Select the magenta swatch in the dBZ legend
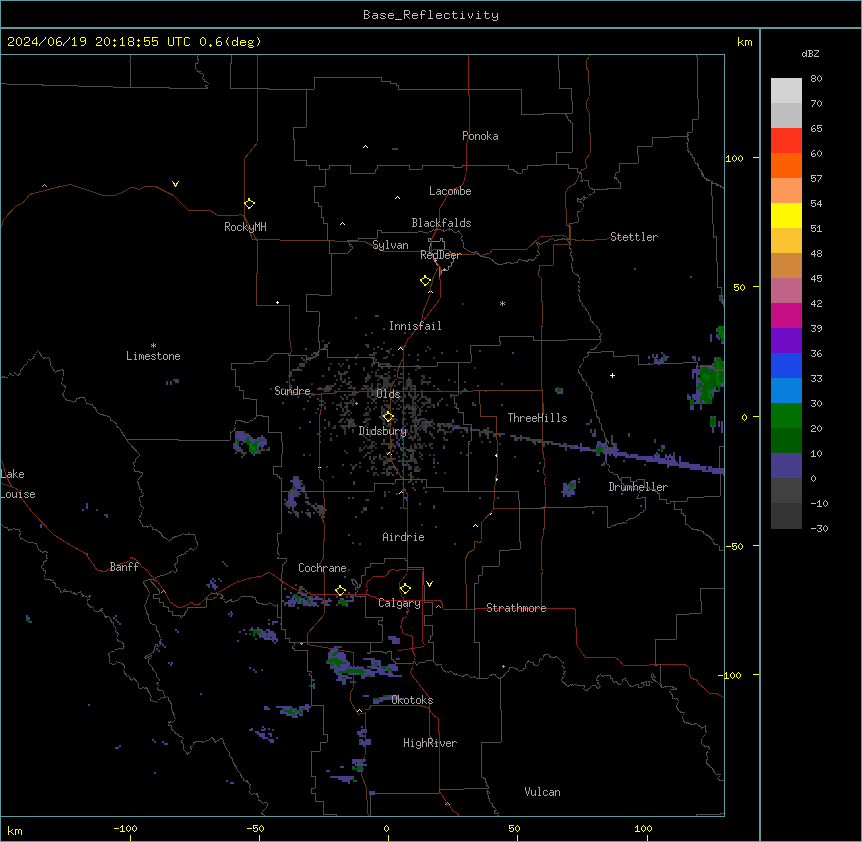 tap(786, 315)
